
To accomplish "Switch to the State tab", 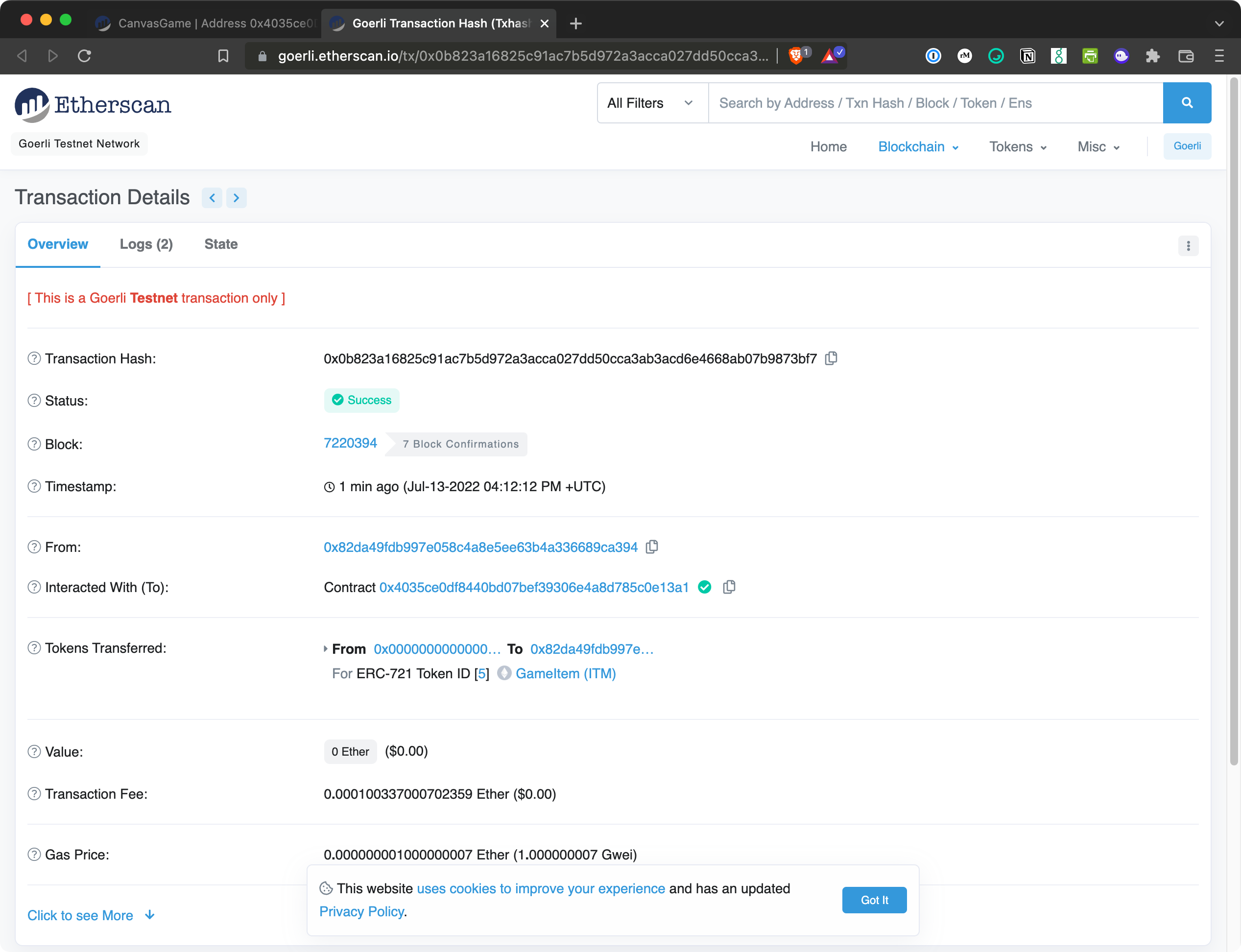I will (220, 244).
